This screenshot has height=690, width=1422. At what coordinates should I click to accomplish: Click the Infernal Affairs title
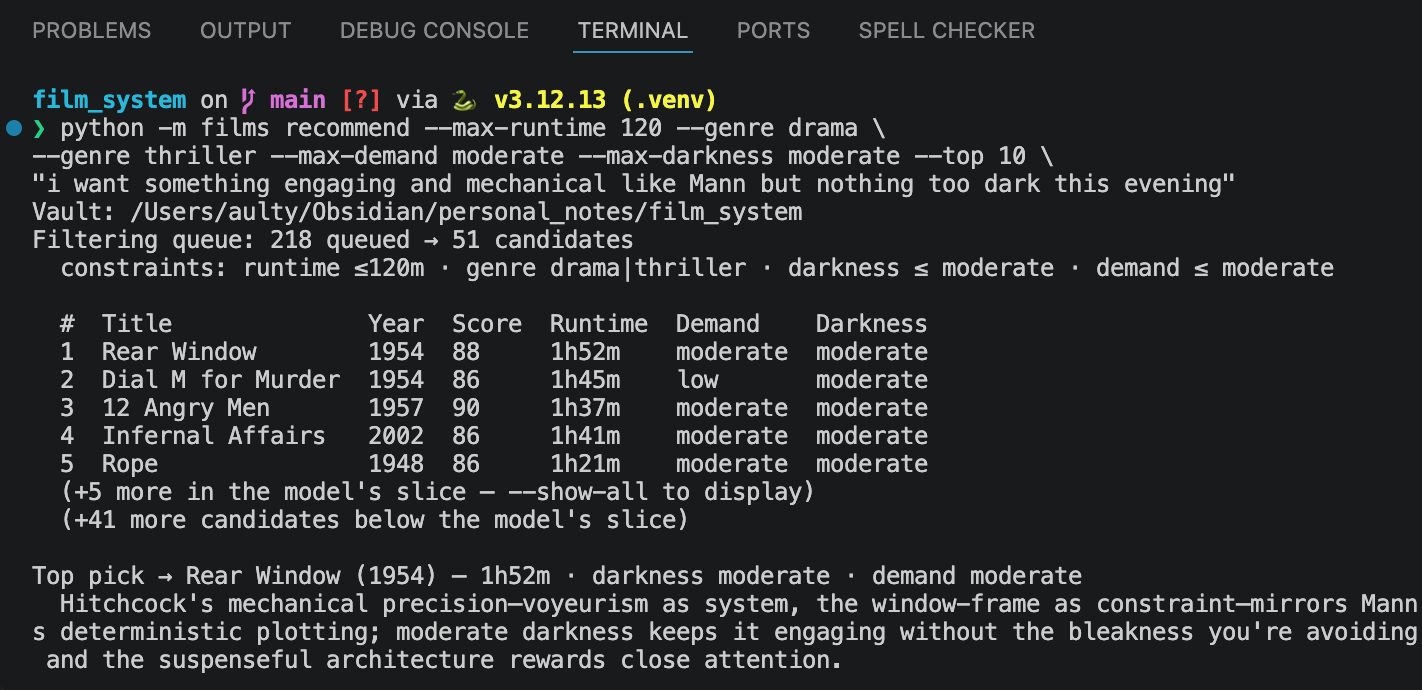[214, 436]
